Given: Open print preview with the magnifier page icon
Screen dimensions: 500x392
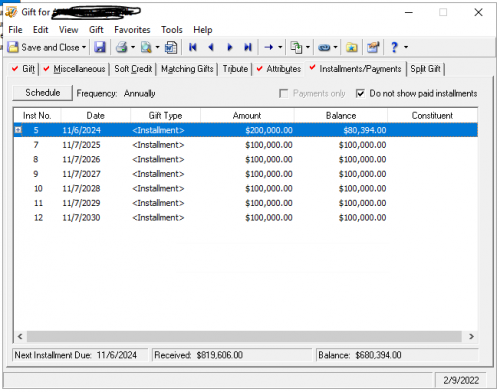Looking at the screenshot, I should point(146,47).
